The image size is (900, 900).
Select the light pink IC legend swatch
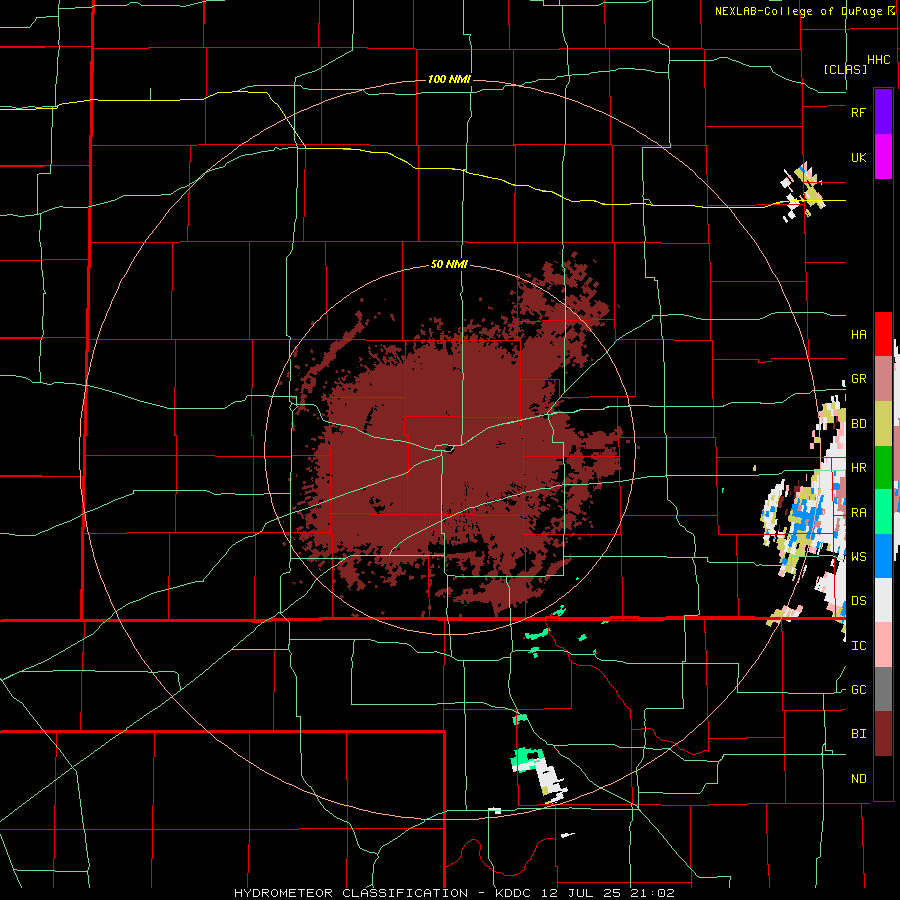click(x=883, y=645)
